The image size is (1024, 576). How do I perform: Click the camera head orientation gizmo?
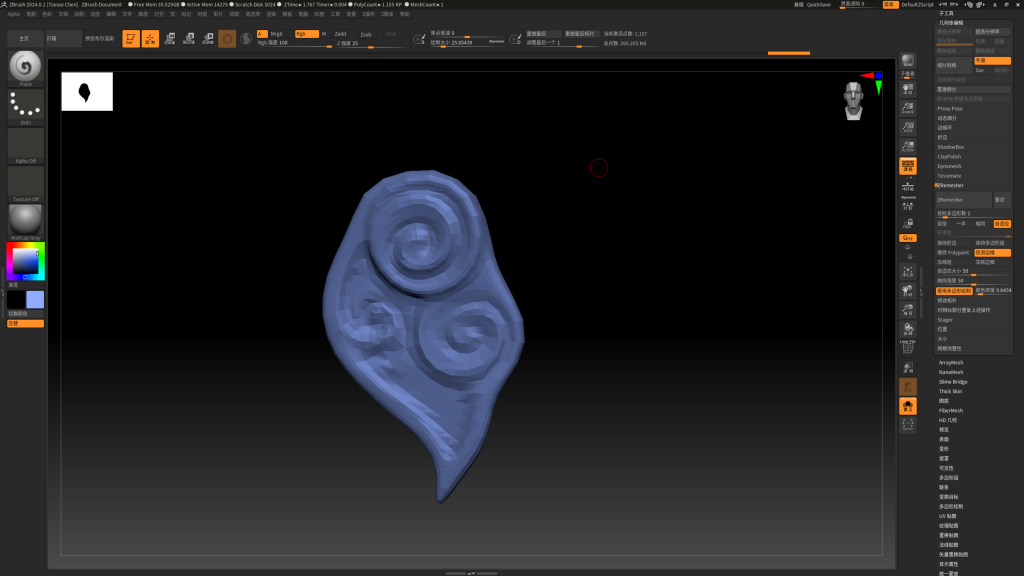(853, 100)
